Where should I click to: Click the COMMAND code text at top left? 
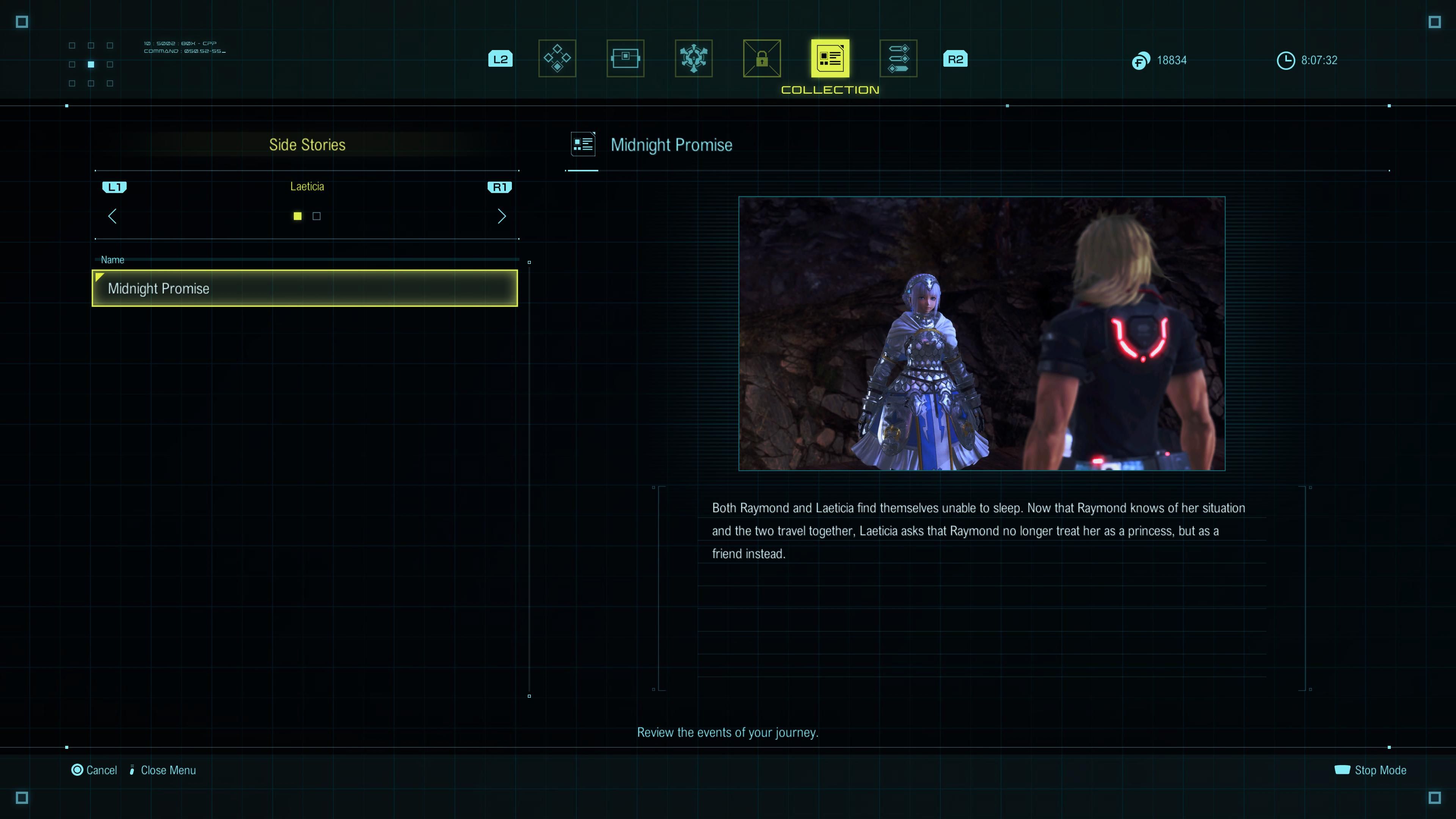click(x=184, y=51)
